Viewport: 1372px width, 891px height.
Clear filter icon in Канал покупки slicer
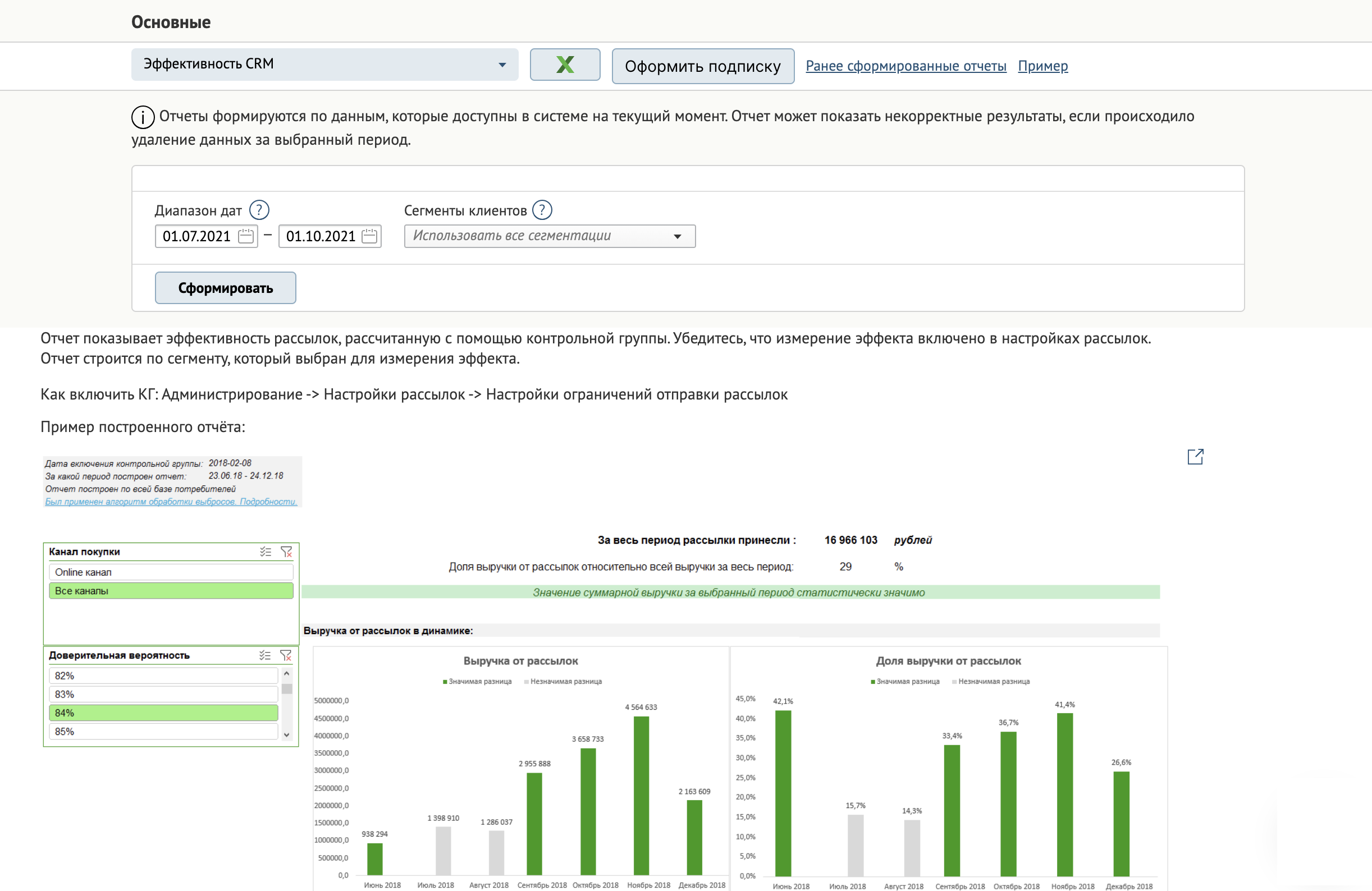[286, 552]
